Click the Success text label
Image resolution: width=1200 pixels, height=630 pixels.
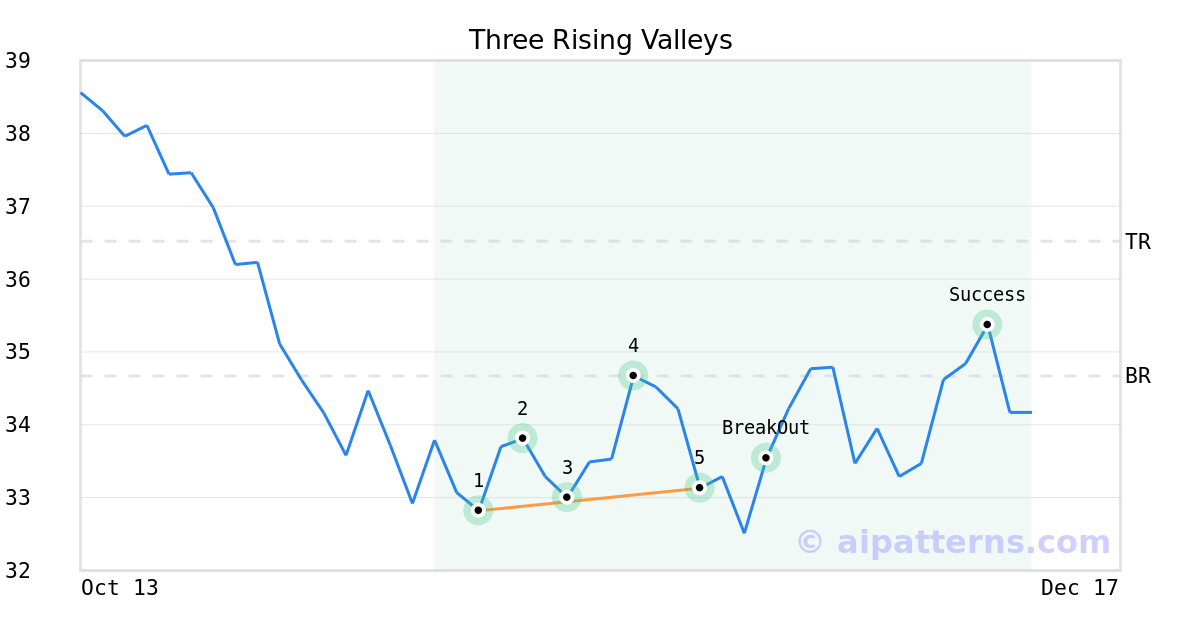coord(987,295)
